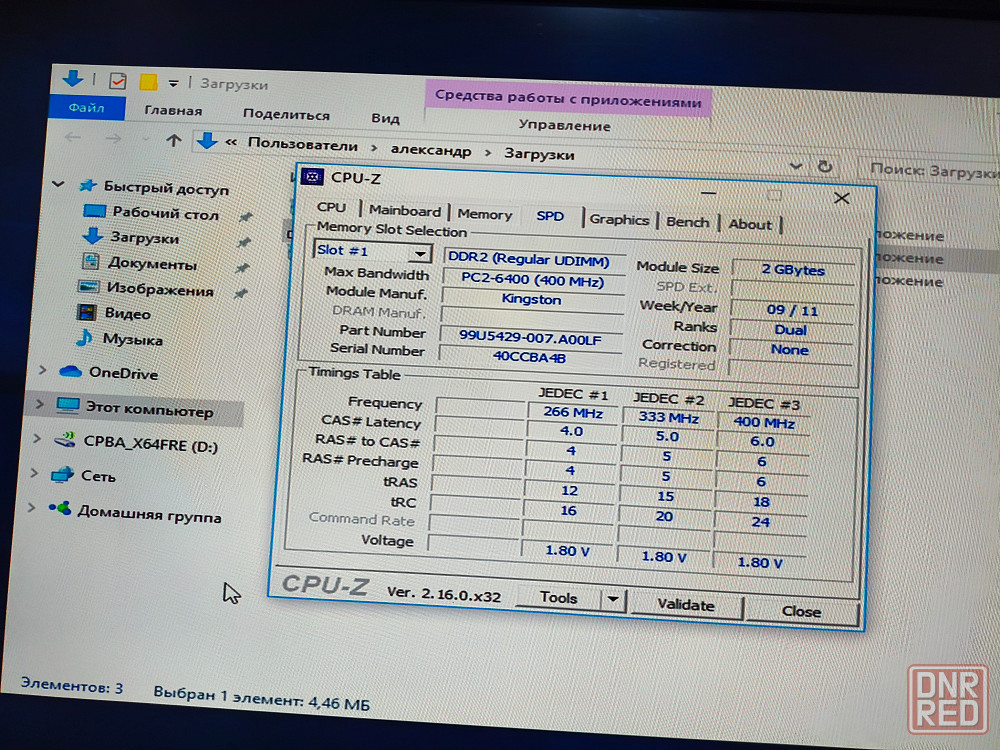Click the Up arrow navigation icon in Explorer
Image resolution: width=1000 pixels, height=750 pixels.
(x=174, y=141)
